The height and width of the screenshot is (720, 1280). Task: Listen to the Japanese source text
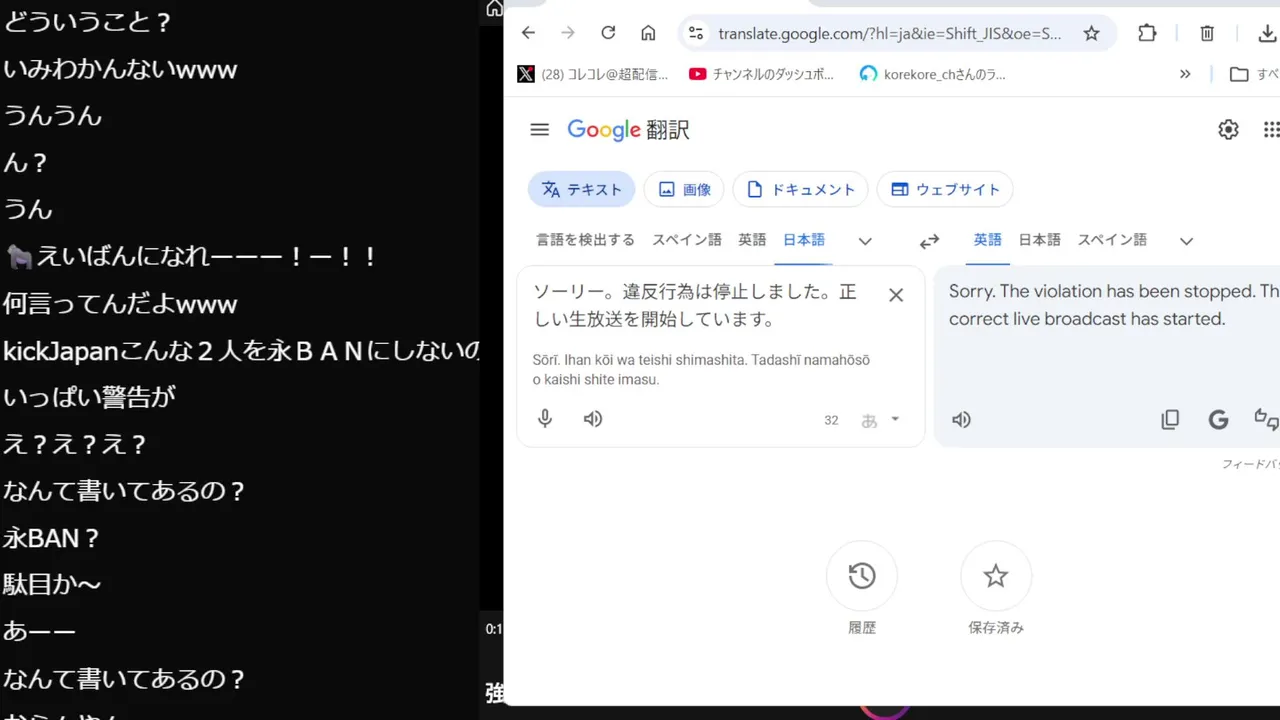tap(593, 419)
